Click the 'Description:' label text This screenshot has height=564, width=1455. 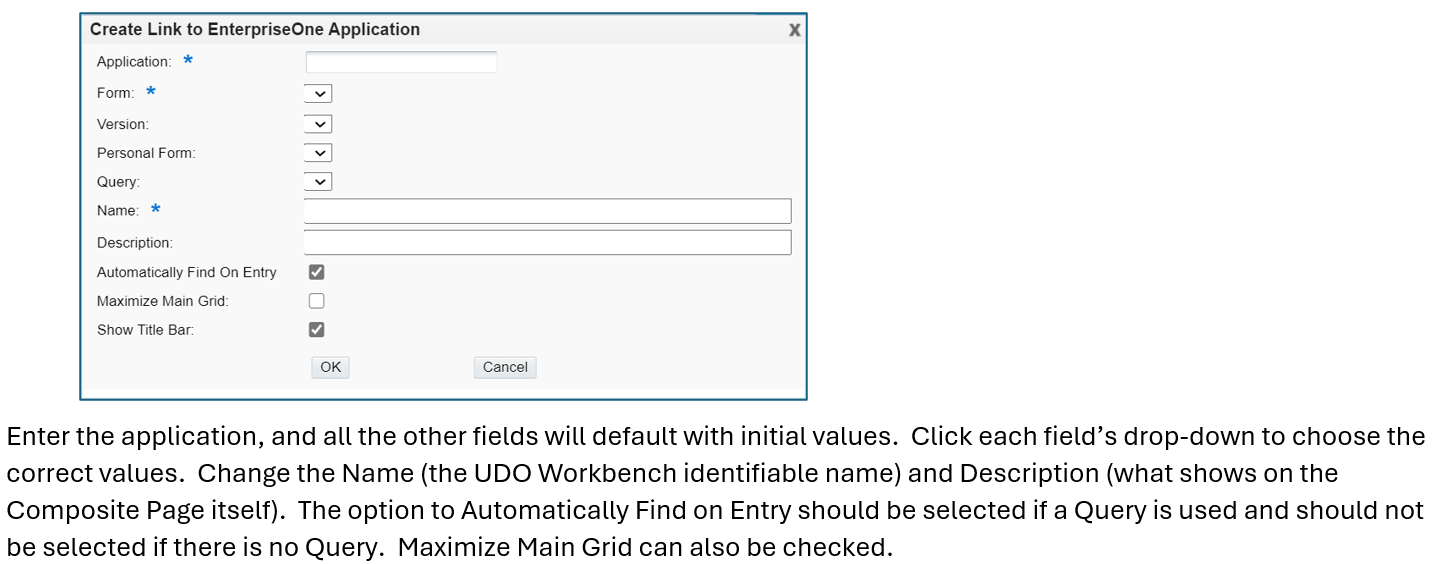pos(135,243)
